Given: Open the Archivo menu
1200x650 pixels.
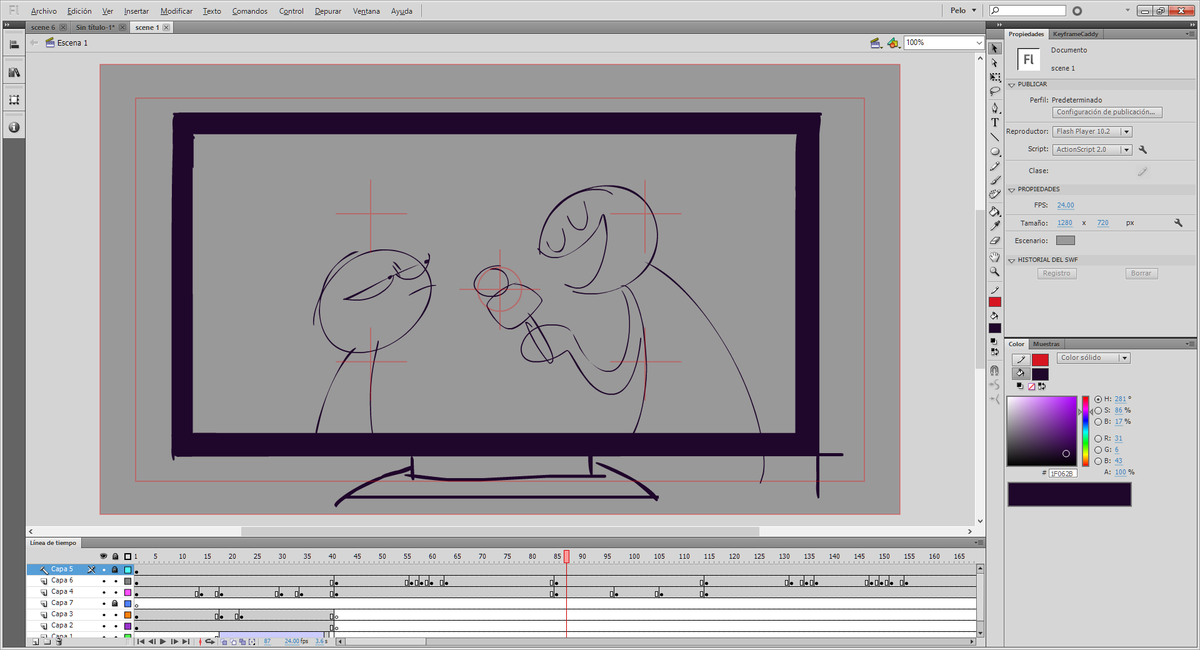Looking at the screenshot, I should pos(44,11).
